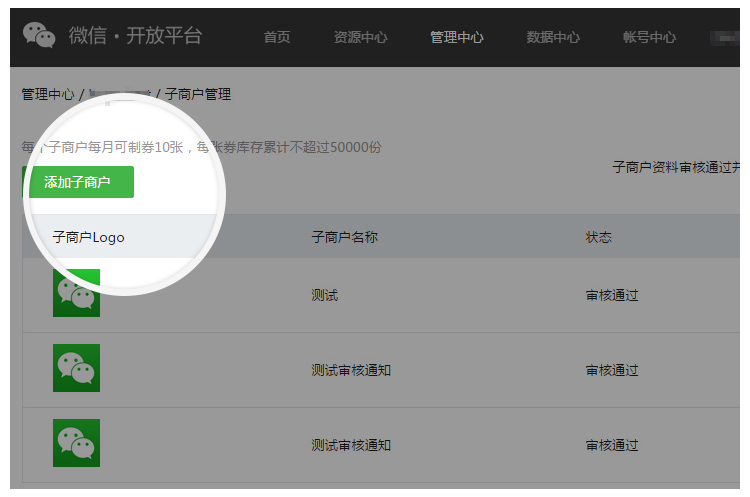Click the 微信·开放平台 title text
Image resolution: width=750 pixels, height=497 pixels.
[x=135, y=36]
